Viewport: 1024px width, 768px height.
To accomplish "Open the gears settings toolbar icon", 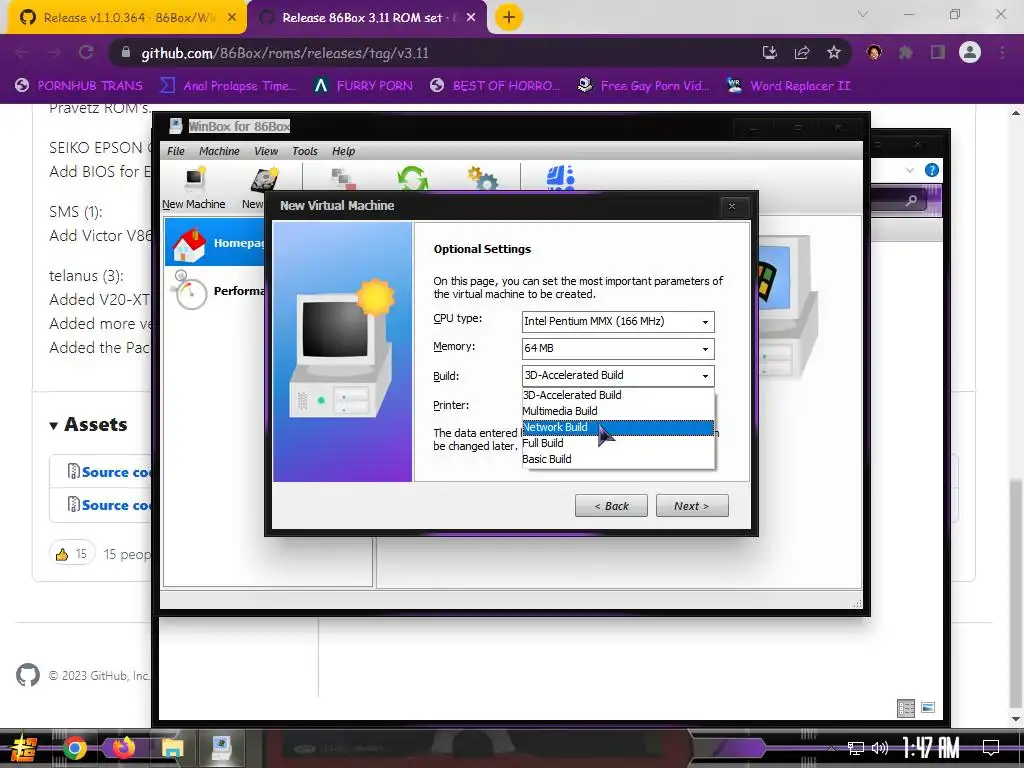I will coord(483,178).
